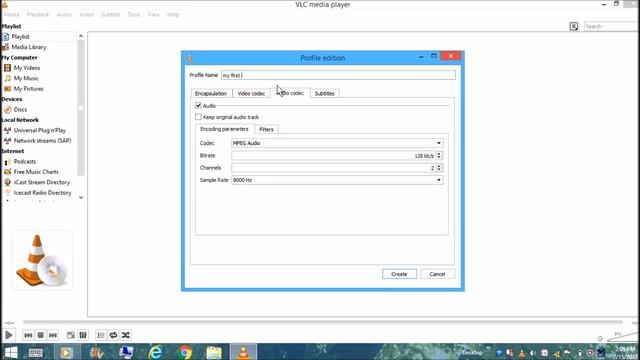Click the media player taskbar icon

click(66, 352)
